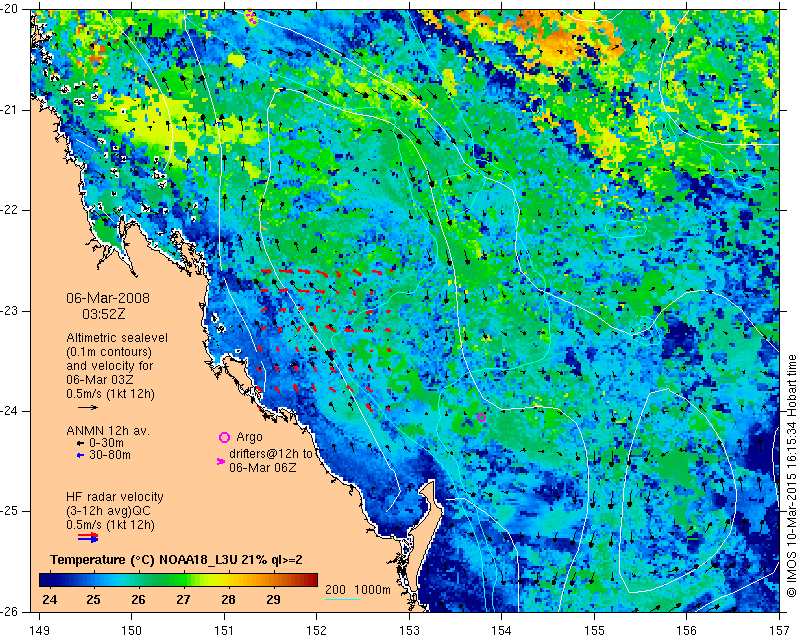Click the HF radar red vector field
The height and width of the screenshot is (640, 800).
pyautogui.click(x=325, y=339)
